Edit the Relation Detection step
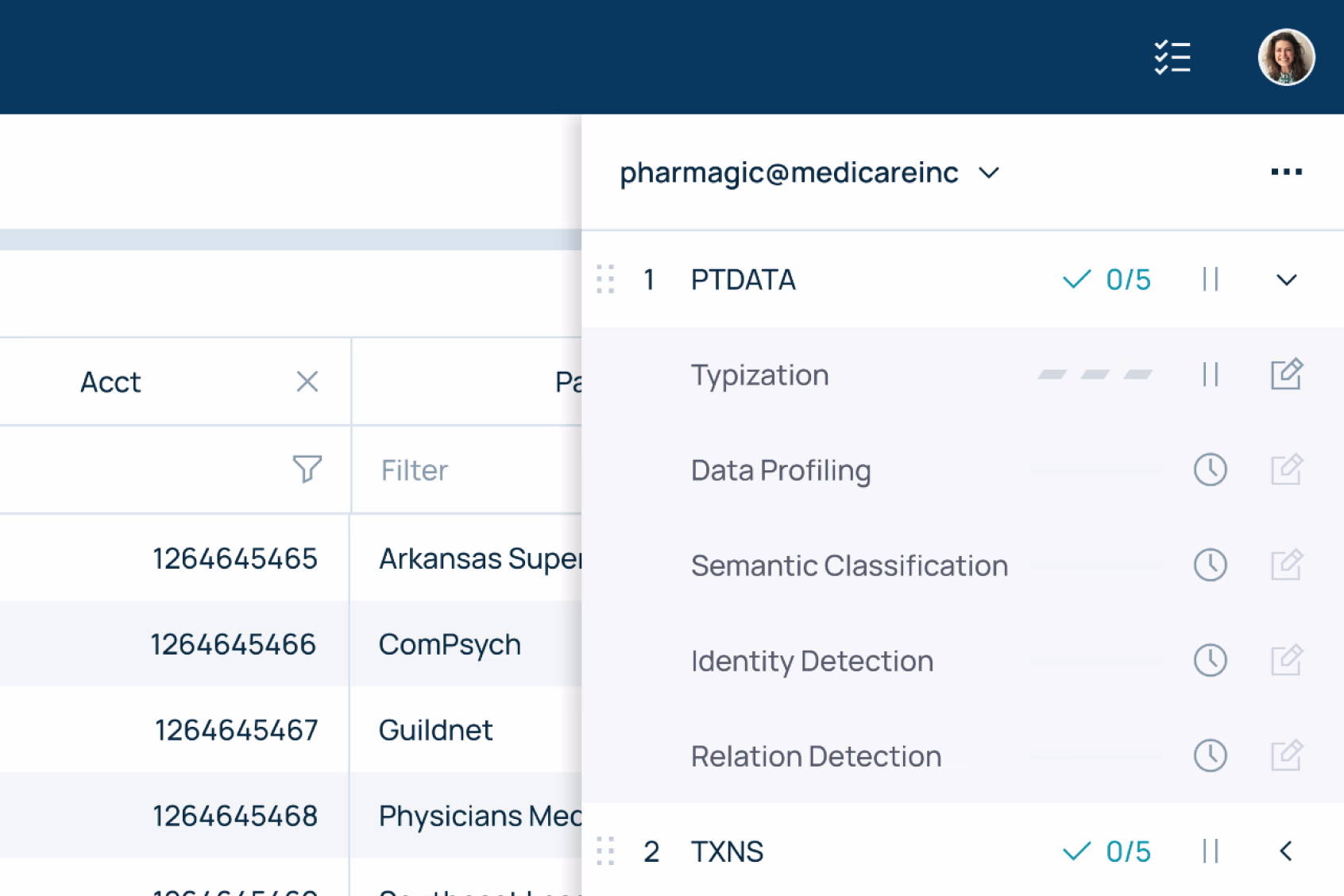1344x896 pixels. coord(1286,755)
